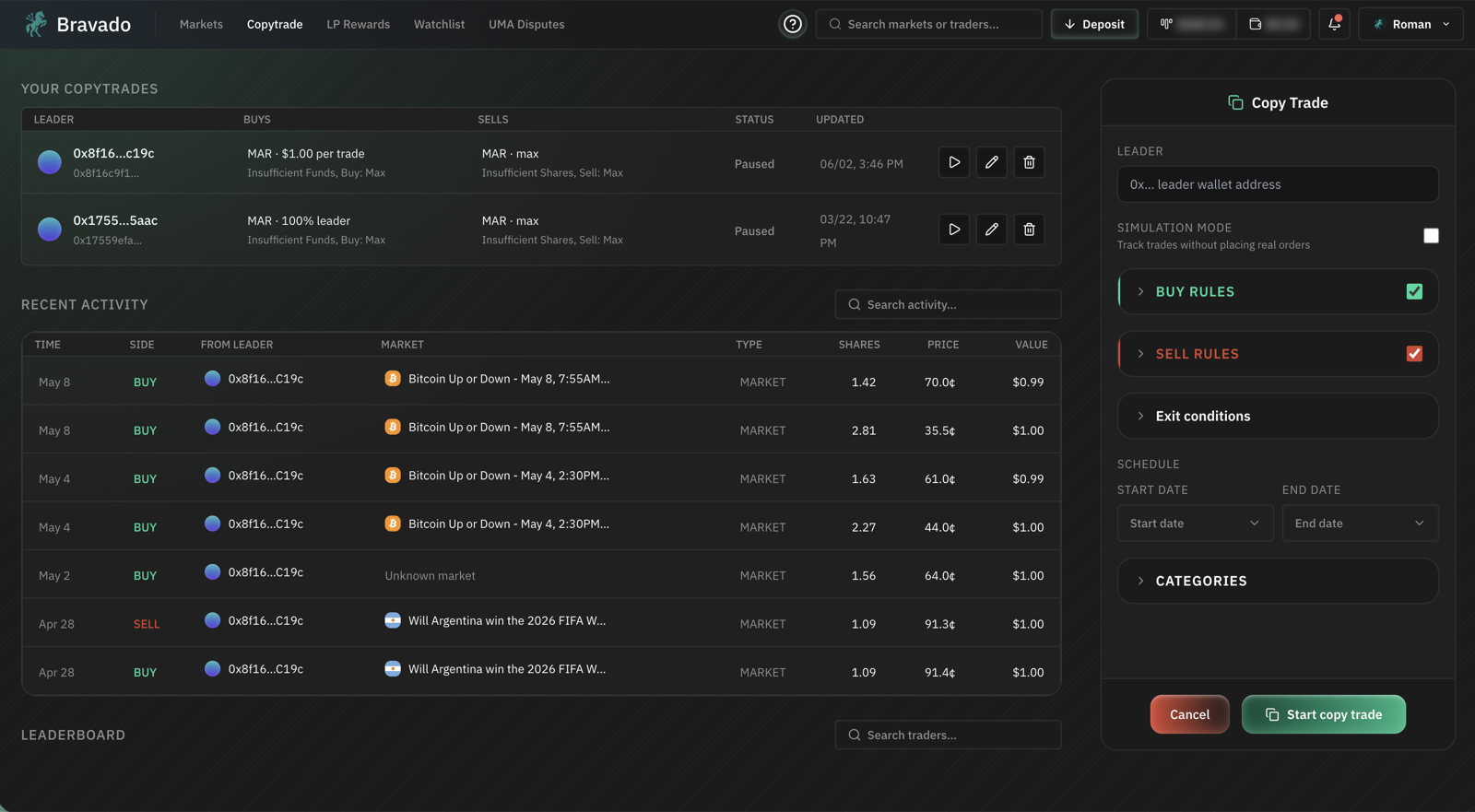Uncheck the Buy Rules checkbox
The width and height of the screenshot is (1475, 812).
click(1414, 291)
